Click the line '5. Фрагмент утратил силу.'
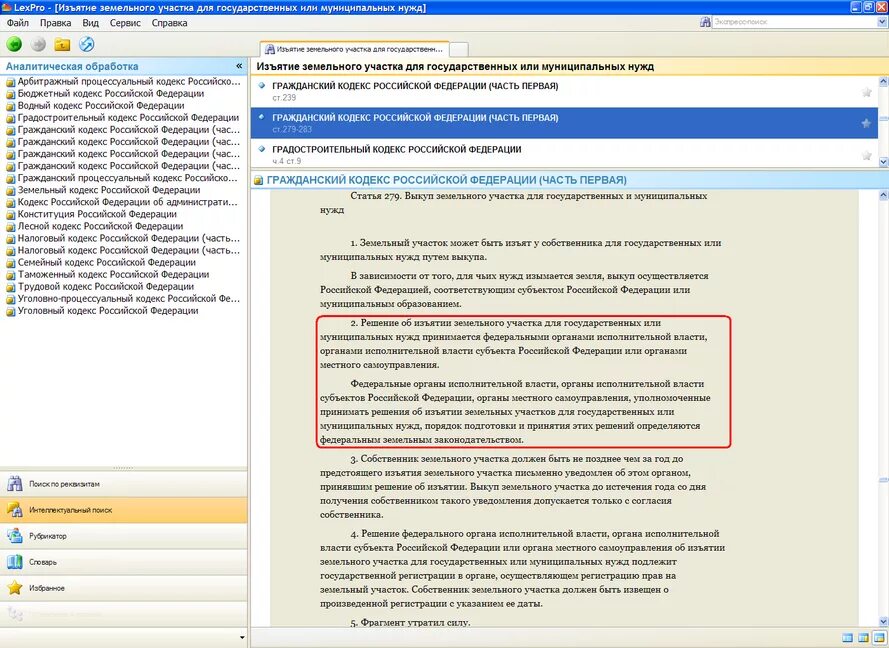Viewport: 889px width, 648px height. pyautogui.click(x=410, y=622)
